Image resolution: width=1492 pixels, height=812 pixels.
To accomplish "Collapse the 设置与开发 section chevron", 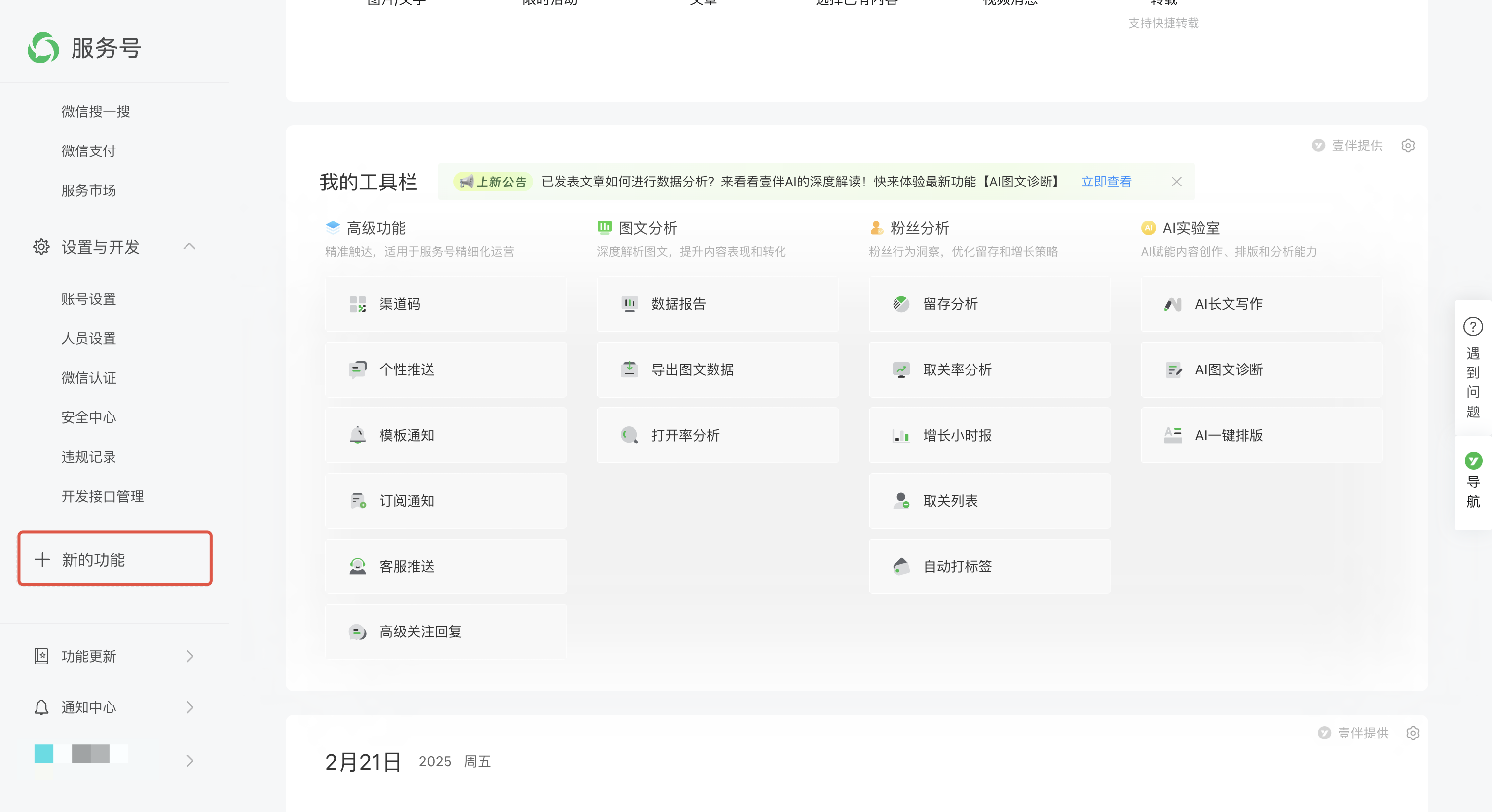I will click(189, 246).
